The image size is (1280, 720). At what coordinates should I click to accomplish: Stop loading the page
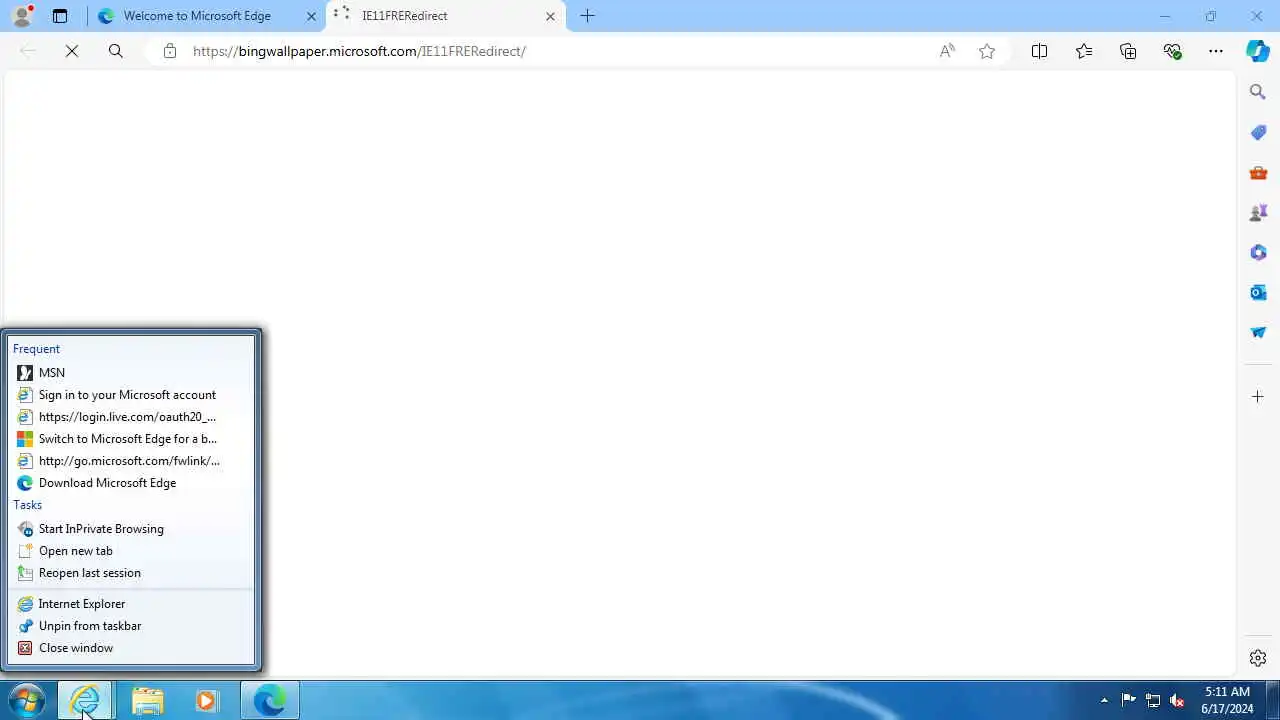(72, 51)
